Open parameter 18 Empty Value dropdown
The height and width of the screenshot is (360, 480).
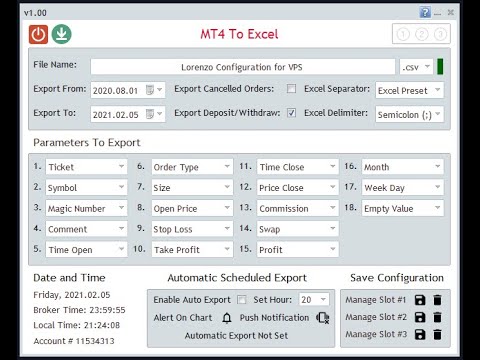(403, 208)
